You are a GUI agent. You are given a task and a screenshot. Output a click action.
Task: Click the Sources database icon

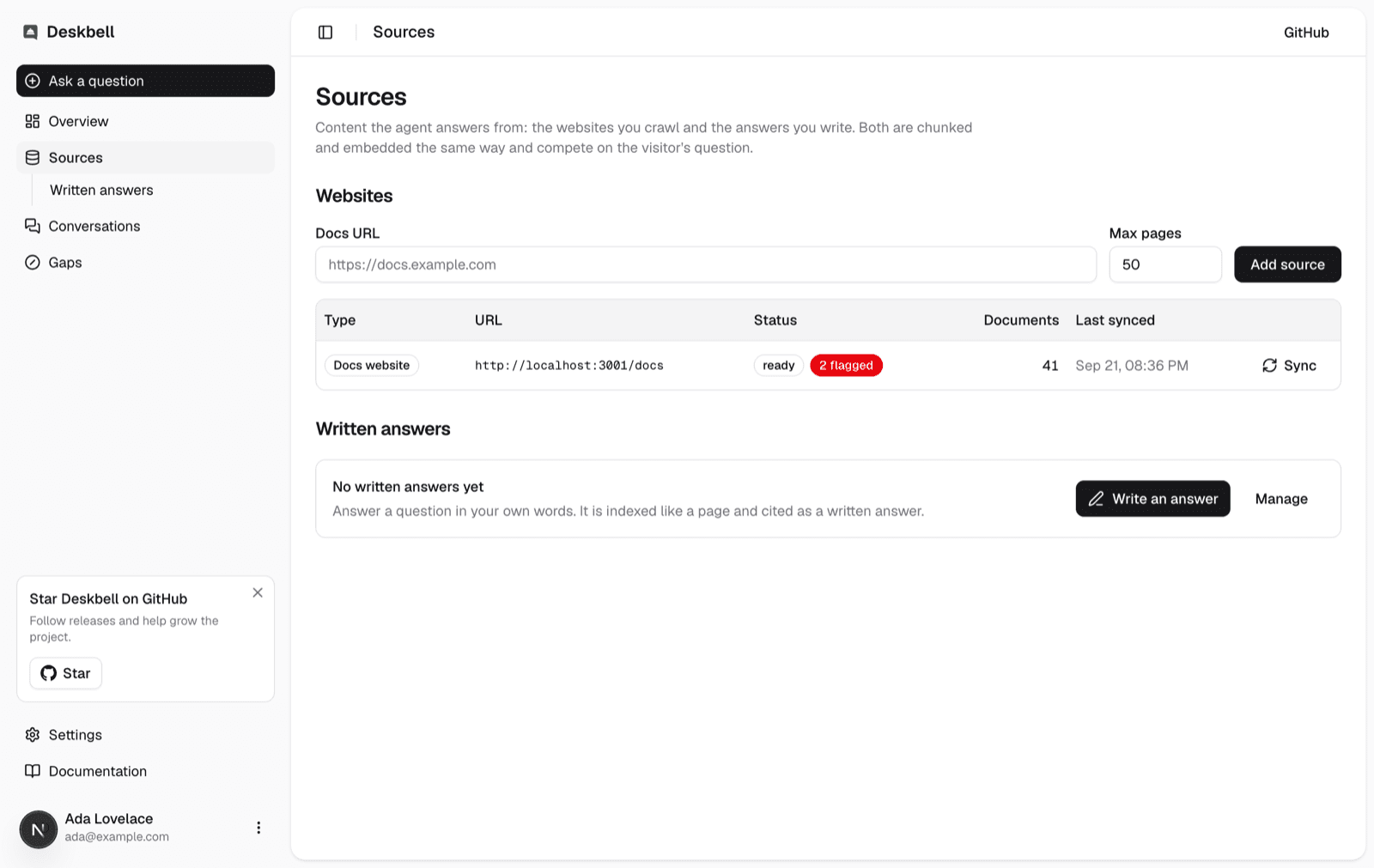click(33, 158)
